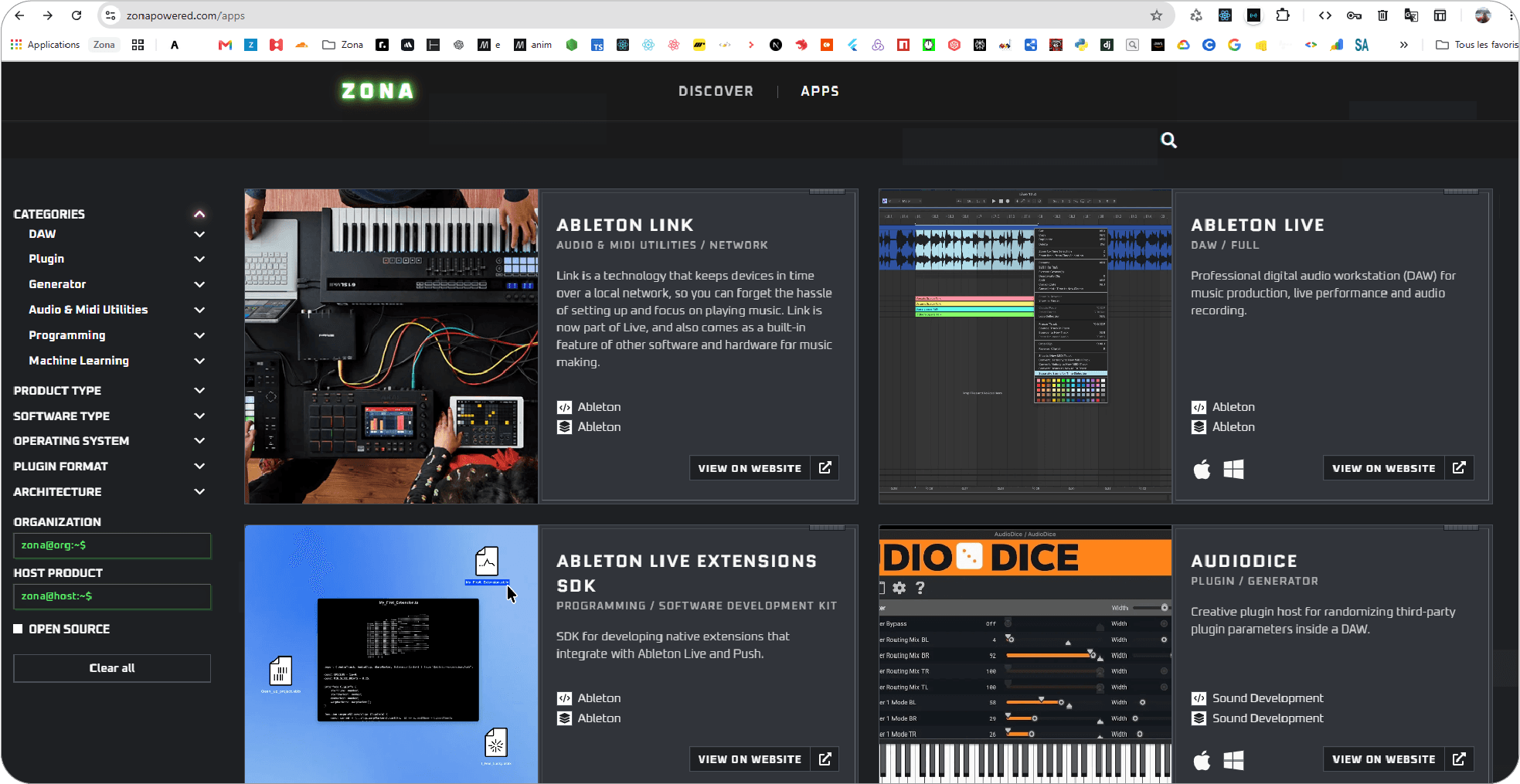Expand the Operating System filter
Image resolution: width=1520 pixels, height=784 pixels.
point(199,440)
